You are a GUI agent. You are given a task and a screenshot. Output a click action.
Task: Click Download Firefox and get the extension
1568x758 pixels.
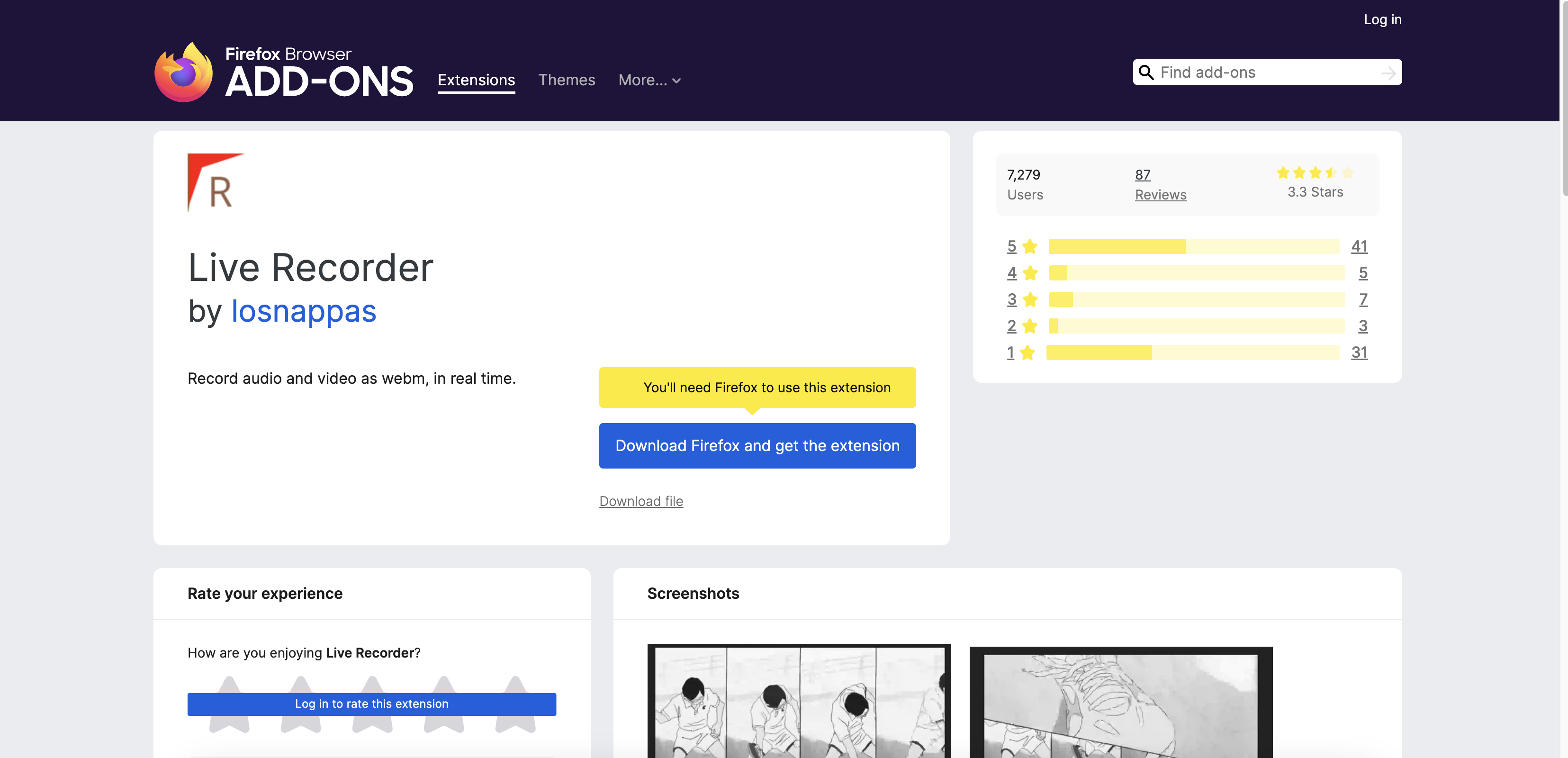click(757, 446)
